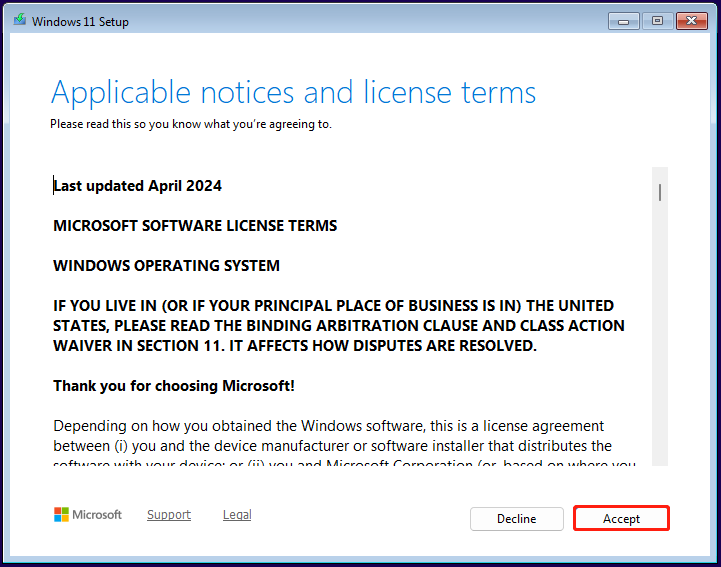
Task: Open the Legal link
Action: pos(237,515)
